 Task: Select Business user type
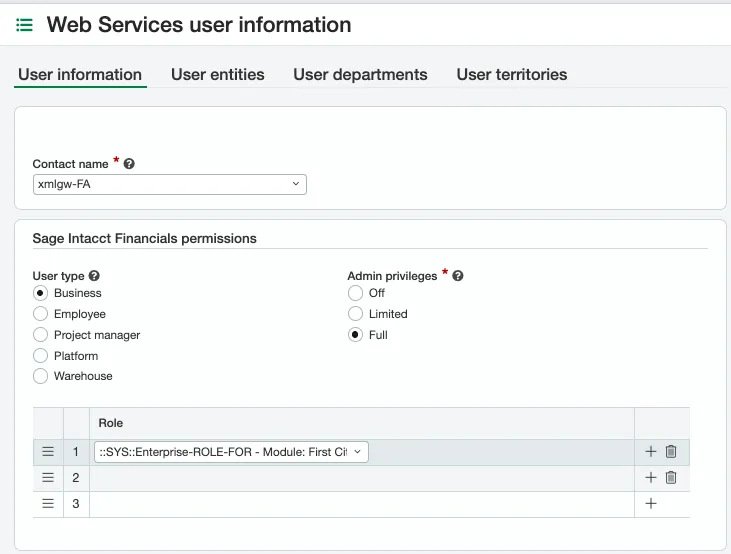point(41,293)
